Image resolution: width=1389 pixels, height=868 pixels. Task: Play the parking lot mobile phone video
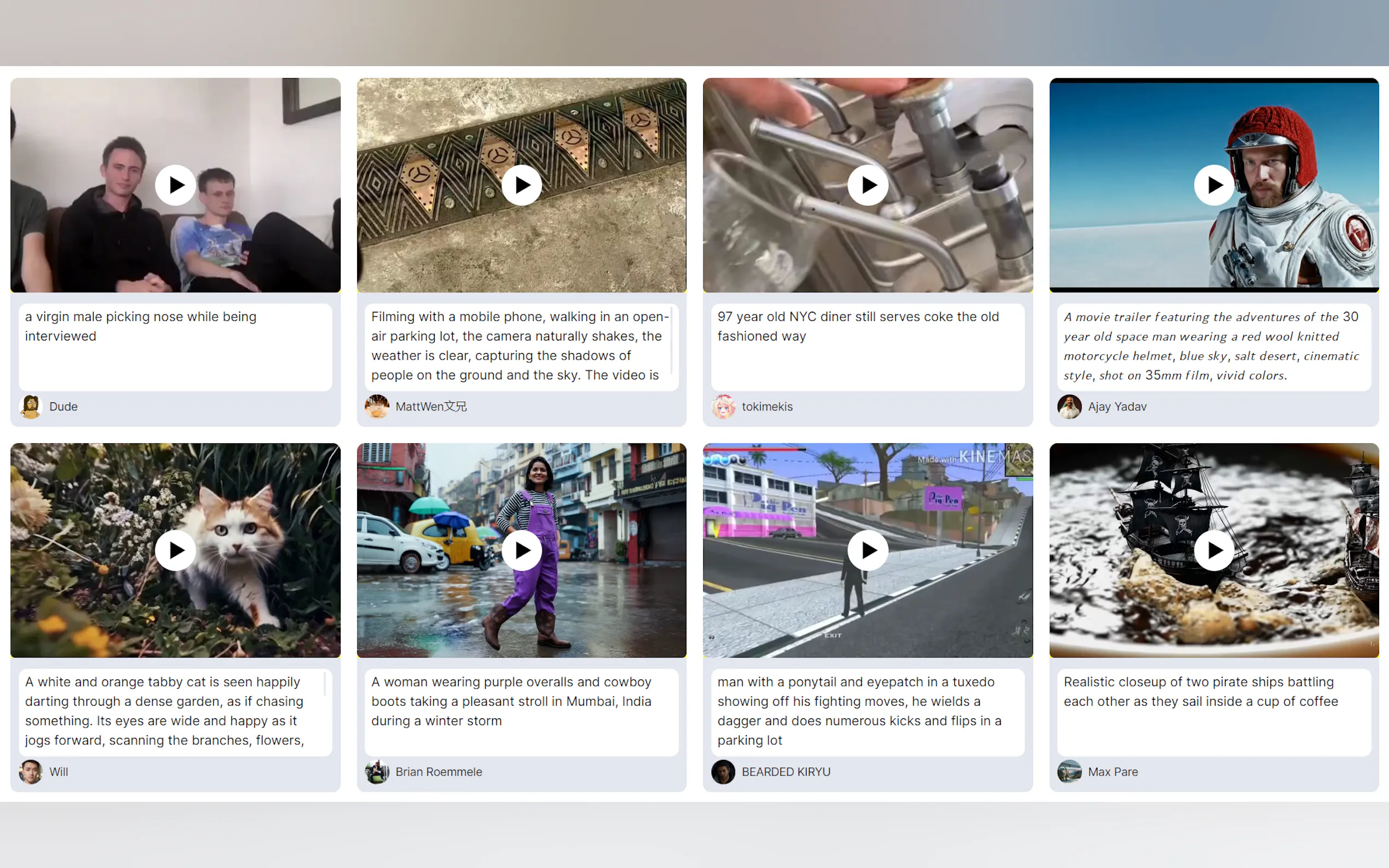click(x=521, y=185)
